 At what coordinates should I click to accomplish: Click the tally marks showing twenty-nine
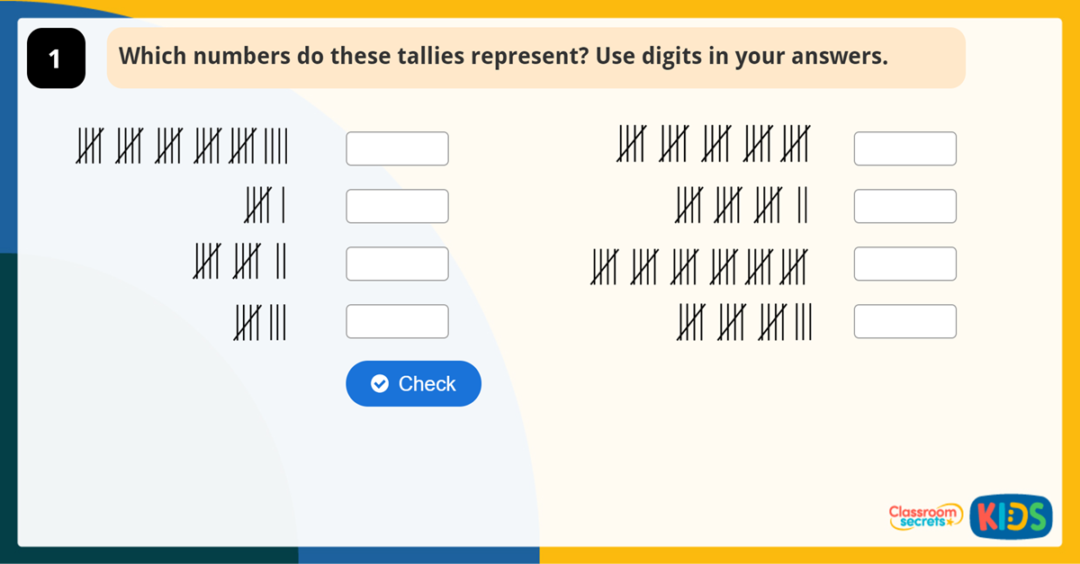[x=182, y=147]
